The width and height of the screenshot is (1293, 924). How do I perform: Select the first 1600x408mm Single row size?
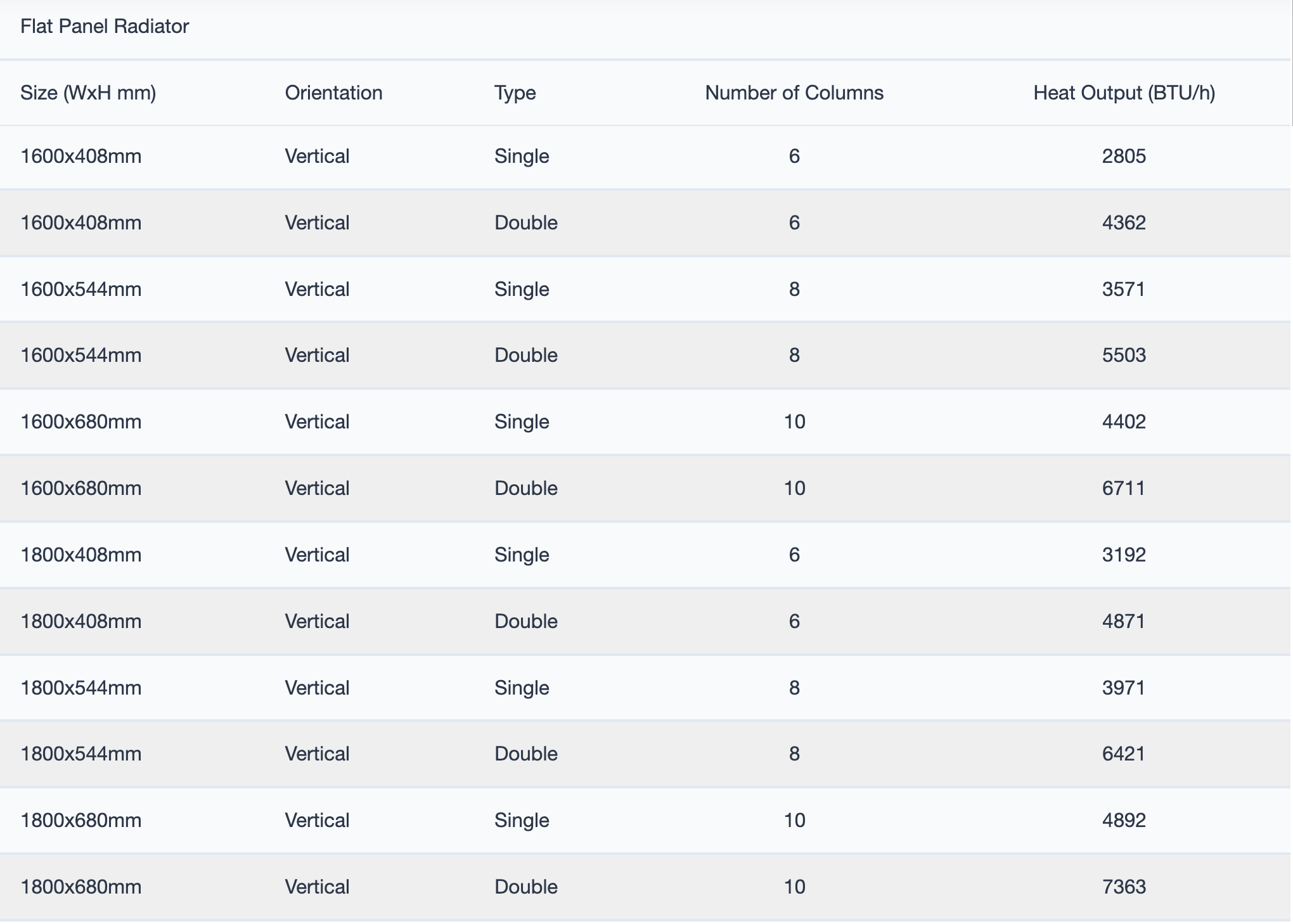[81, 156]
